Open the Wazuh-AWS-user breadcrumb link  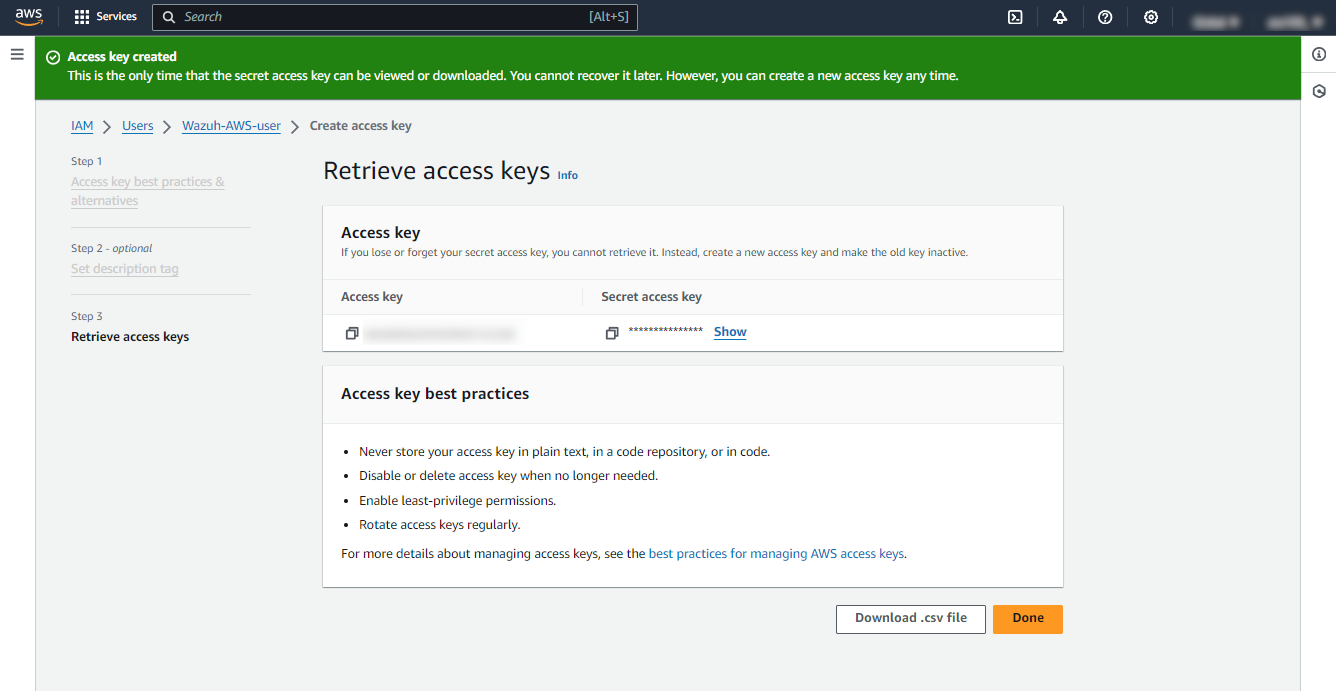tap(231, 125)
